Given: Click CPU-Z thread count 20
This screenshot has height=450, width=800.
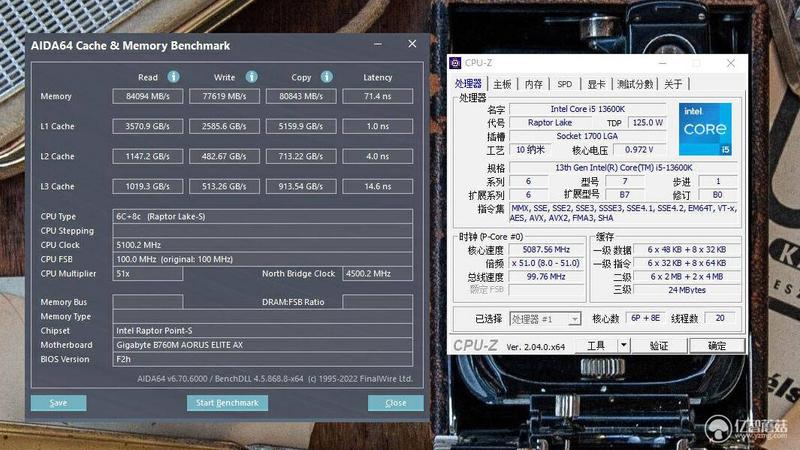Looking at the screenshot, I should coord(720,318).
